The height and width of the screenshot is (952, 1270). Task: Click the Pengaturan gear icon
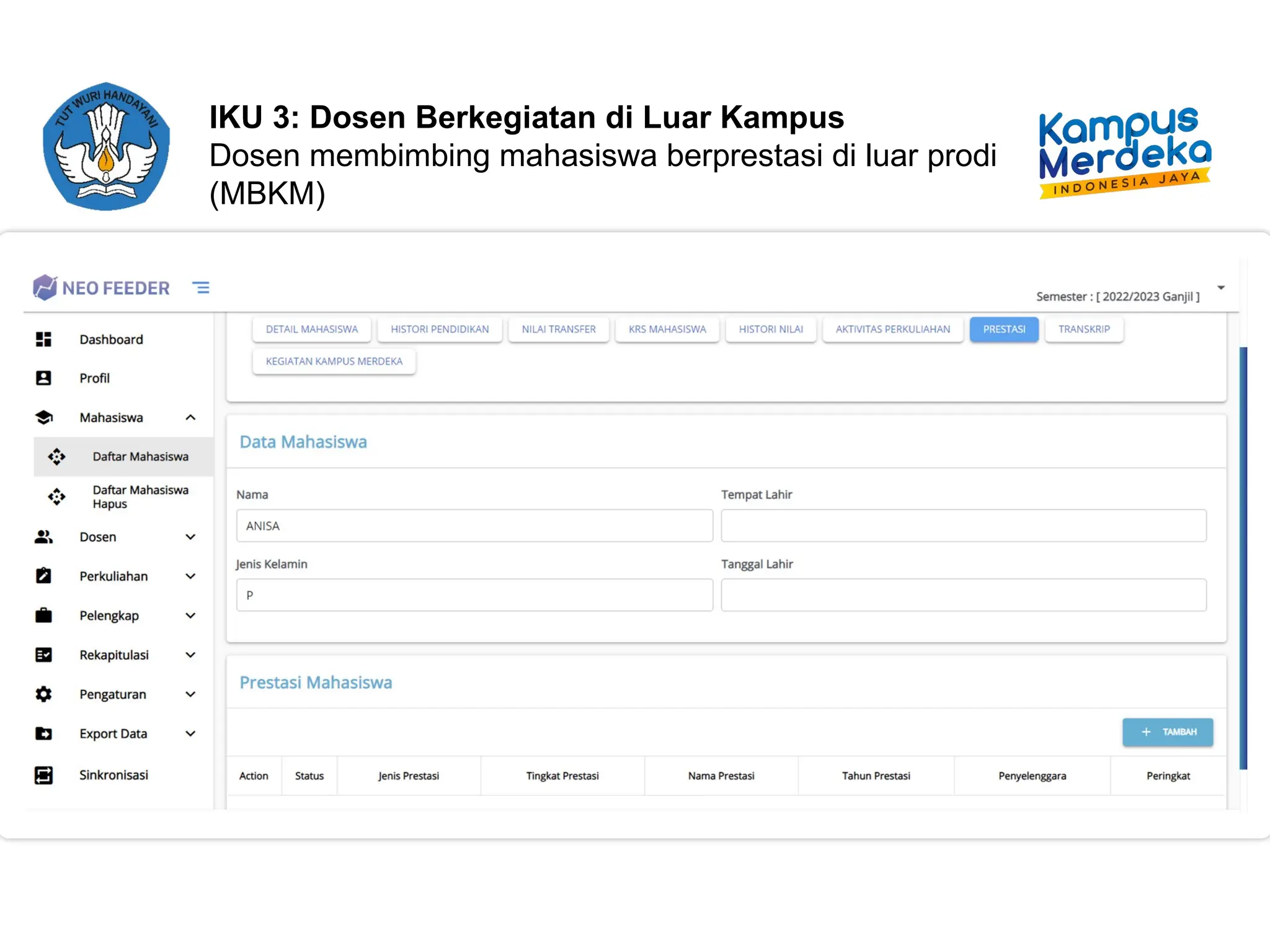pyautogui.click(x=43, y=694)
